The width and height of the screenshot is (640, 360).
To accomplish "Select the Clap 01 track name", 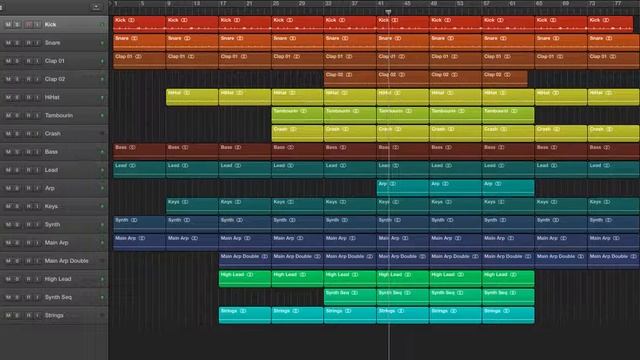I will pos(55,61).
